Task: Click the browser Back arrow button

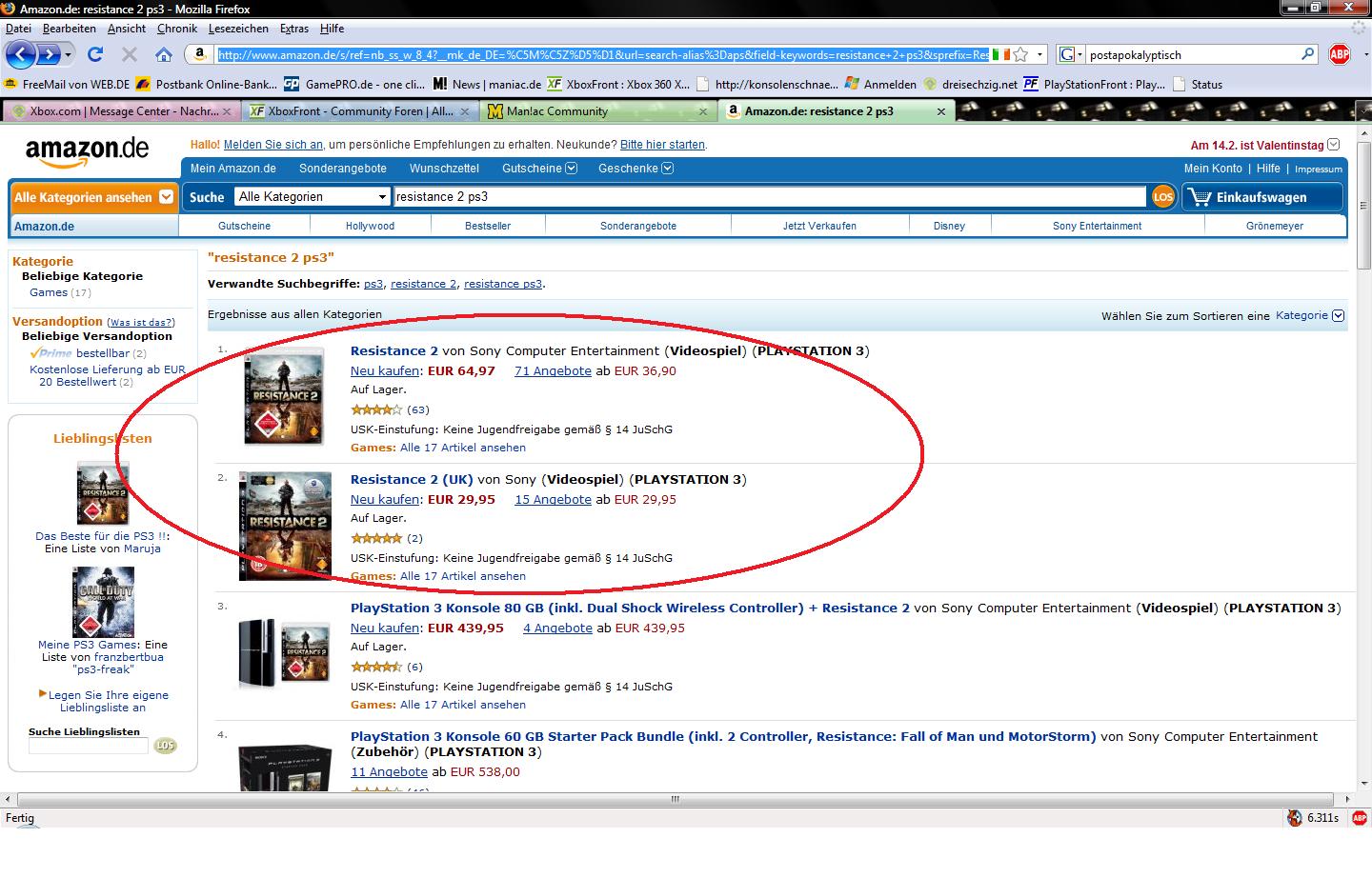Action: (x=22, y=54)
